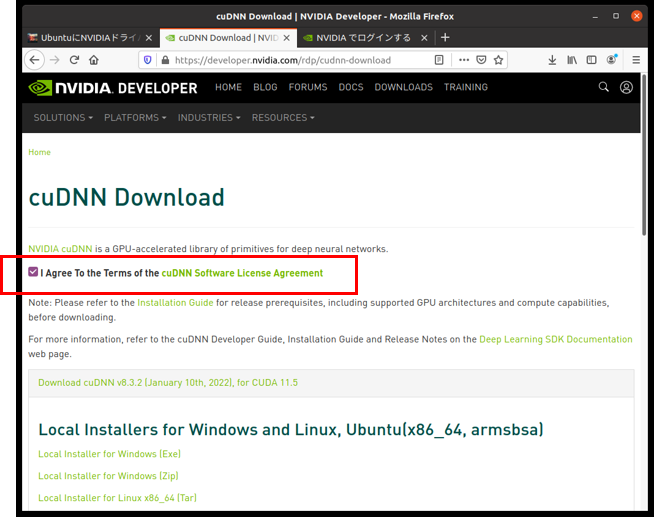Collapse the Download cuDNN v8.3.2 section
This screenshot has width=654, height=517.
168,383
